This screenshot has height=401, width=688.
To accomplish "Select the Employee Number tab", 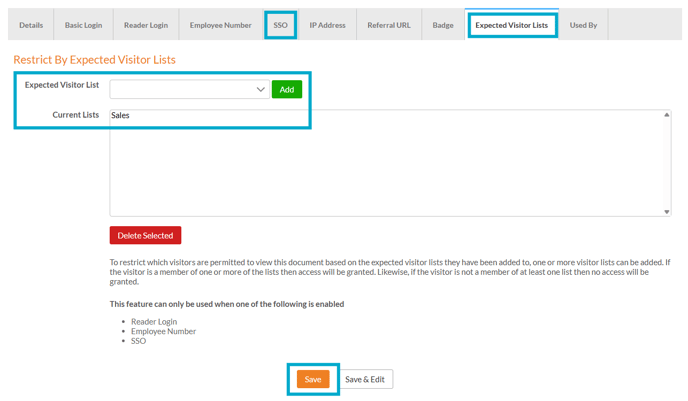I will [x=221, y=25].
